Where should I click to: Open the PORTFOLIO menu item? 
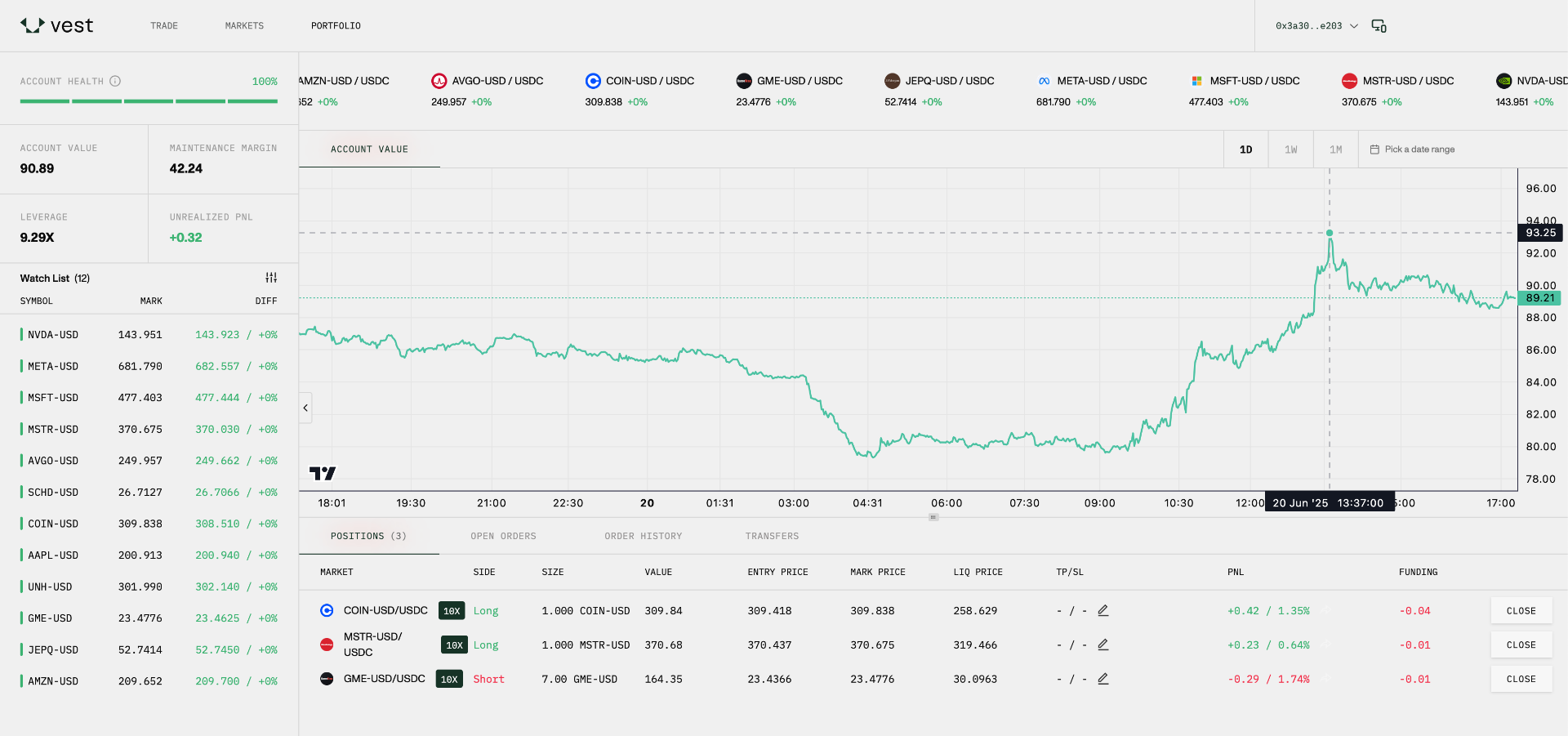click(336, 25)
